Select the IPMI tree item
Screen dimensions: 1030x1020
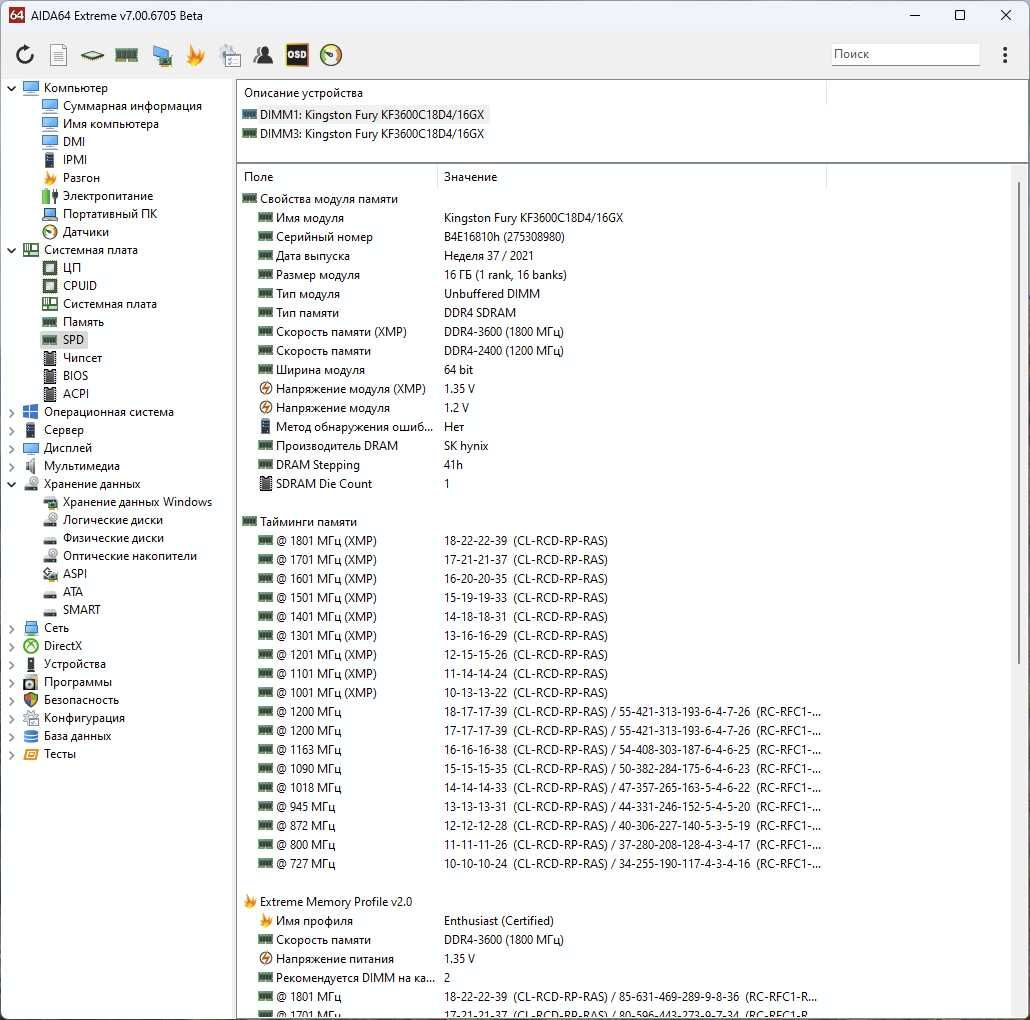74,160
